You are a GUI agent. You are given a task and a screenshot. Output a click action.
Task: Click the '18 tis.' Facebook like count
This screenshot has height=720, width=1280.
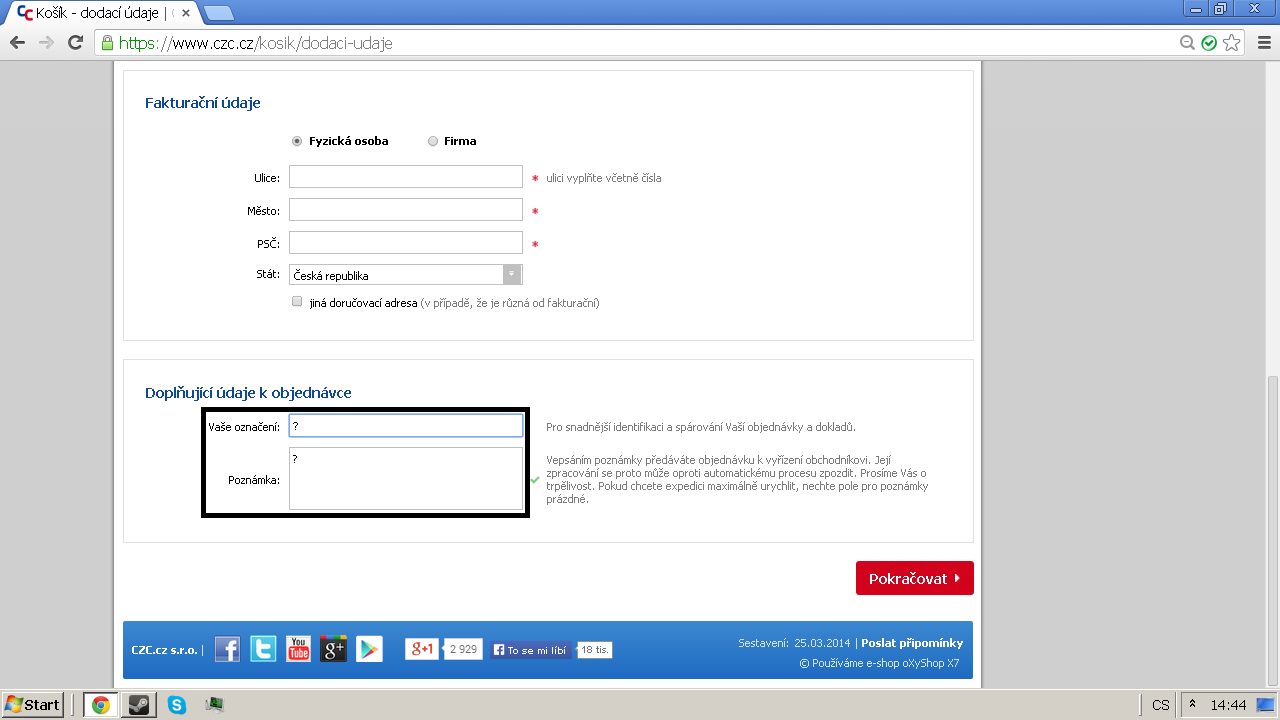click(x=596, y=650)
